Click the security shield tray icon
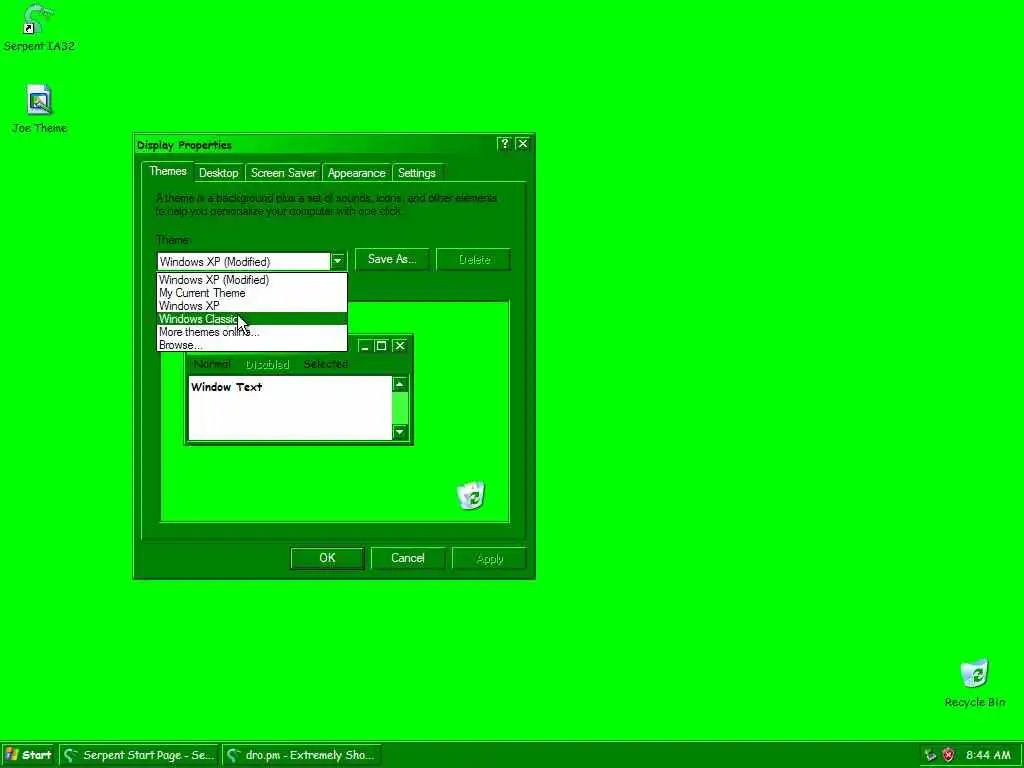 [948, 755]
